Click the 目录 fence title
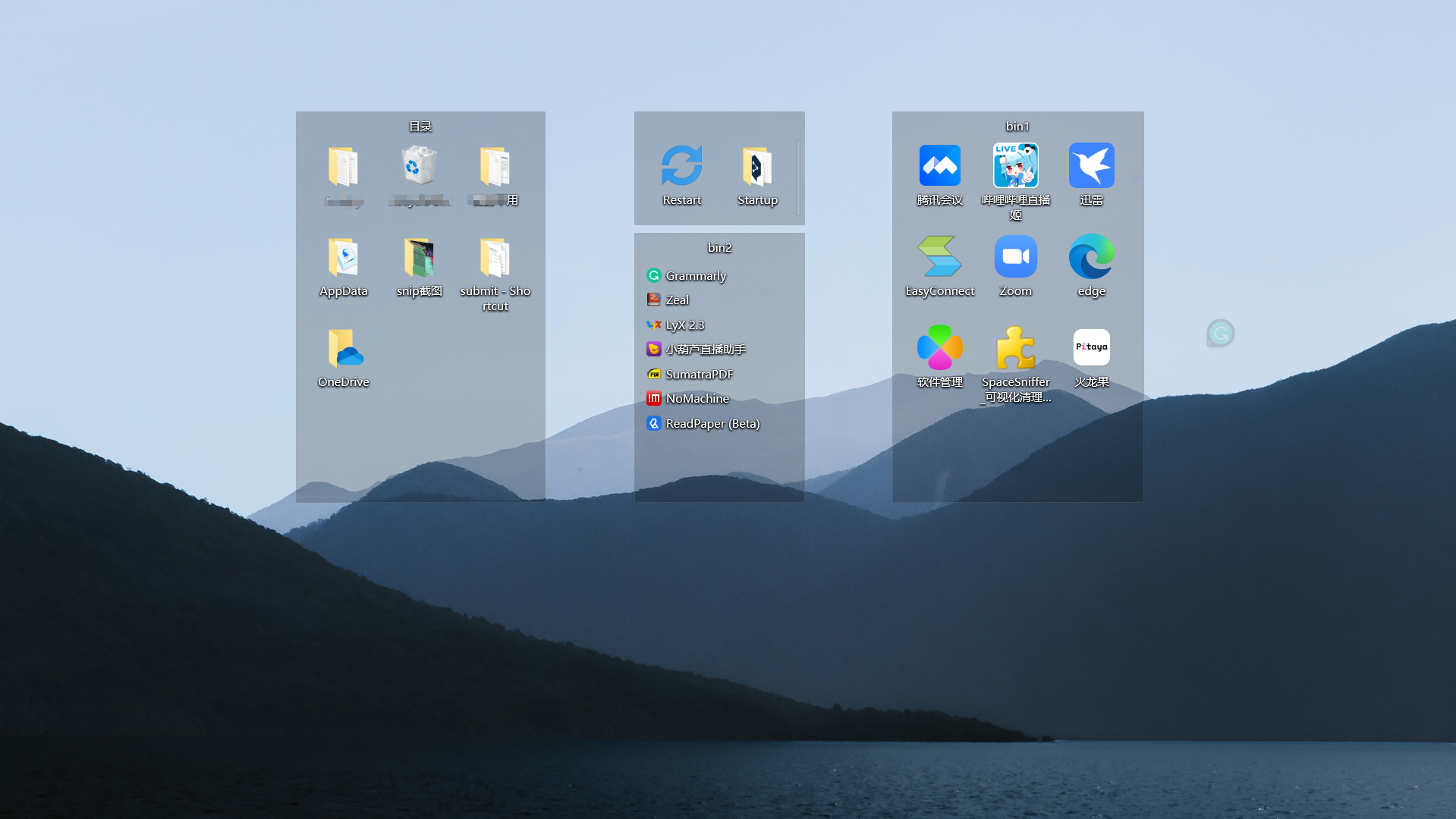Screen dimensions: 1456x819 coord(420,127)
